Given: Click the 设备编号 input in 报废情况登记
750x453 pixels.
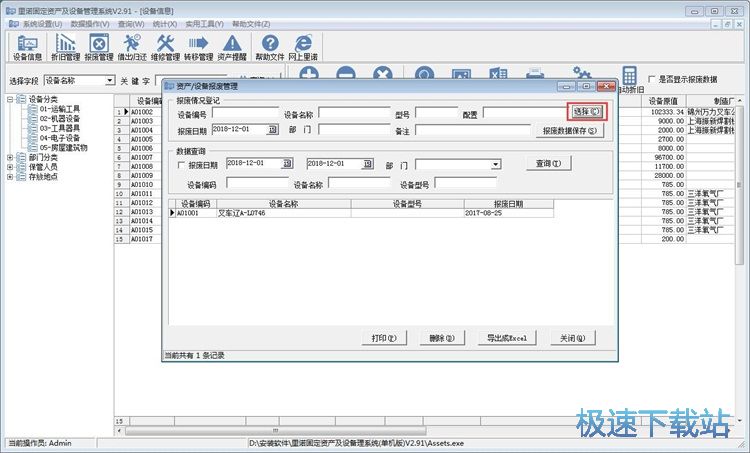Looking at the screenshot, I should click(x=246, y=112).
